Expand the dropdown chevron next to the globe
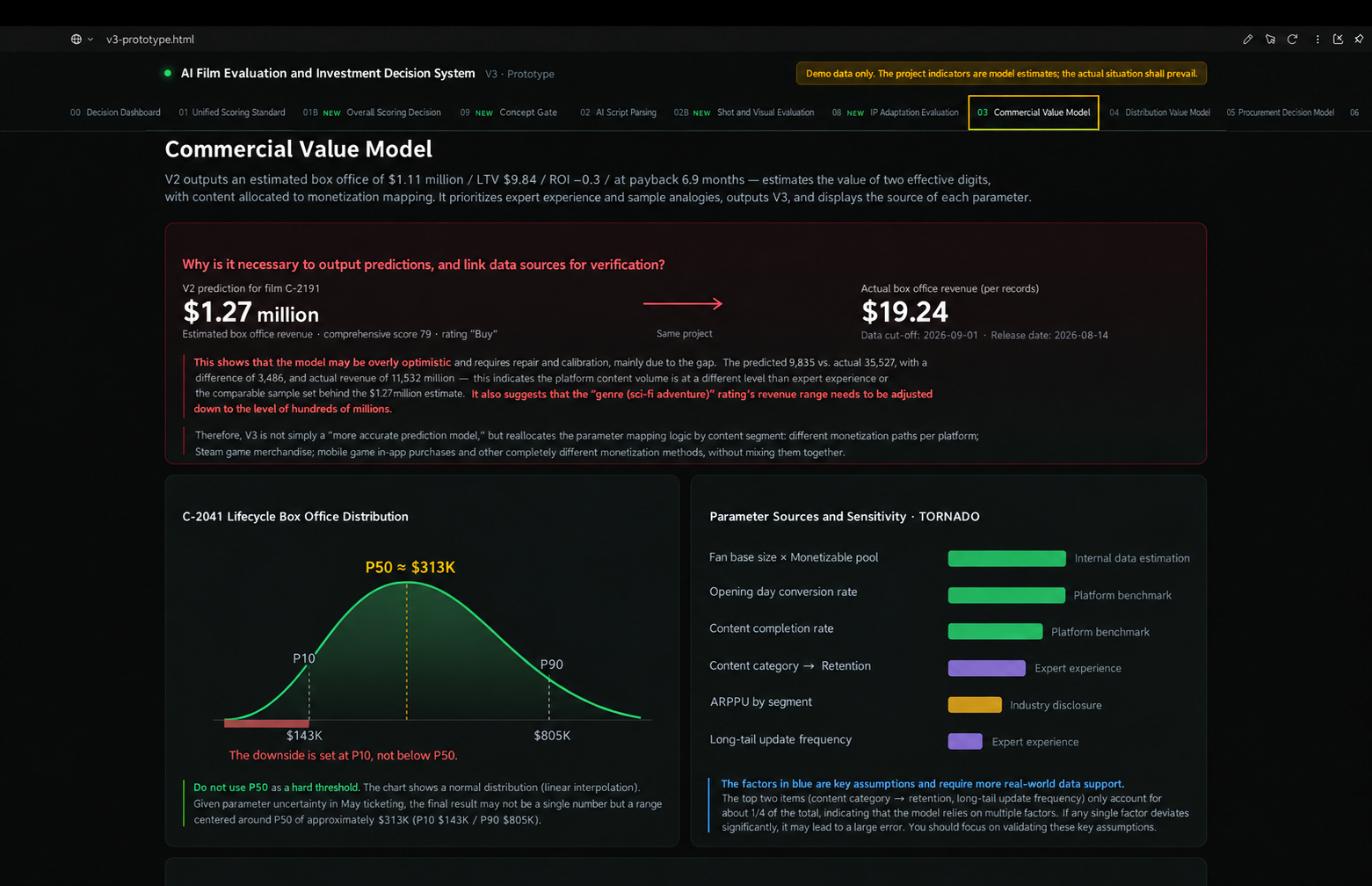 pyautogui.click(x=91, y=40)
